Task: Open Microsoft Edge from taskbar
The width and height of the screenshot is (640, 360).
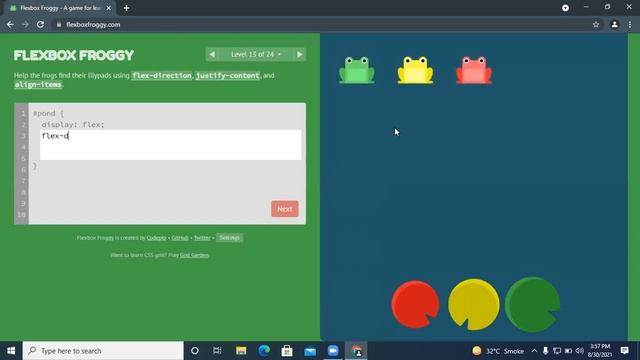Action: (264, 351)
